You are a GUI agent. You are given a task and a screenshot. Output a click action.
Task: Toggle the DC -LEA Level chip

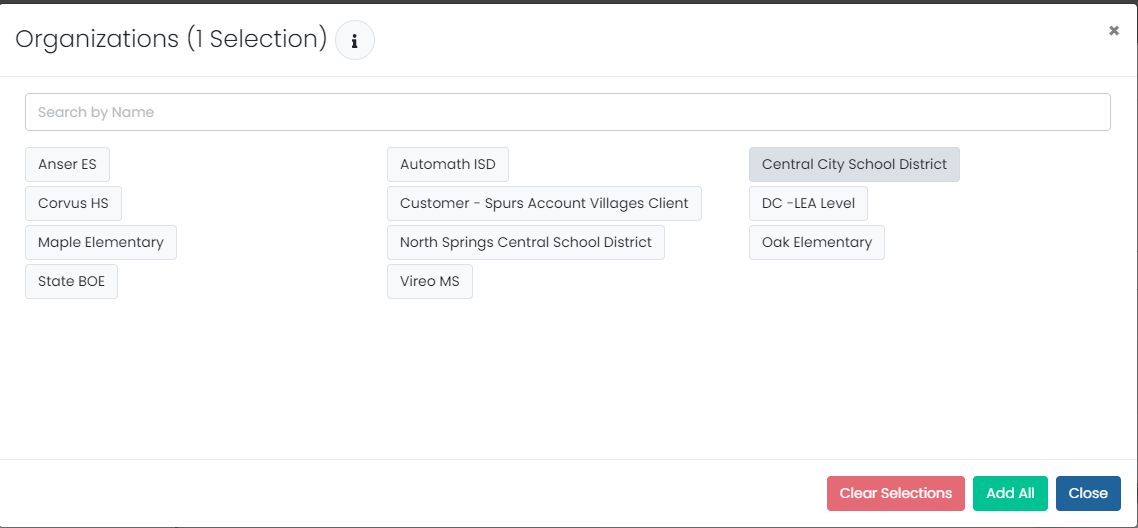pyautogui.click(x=808, y=204)
